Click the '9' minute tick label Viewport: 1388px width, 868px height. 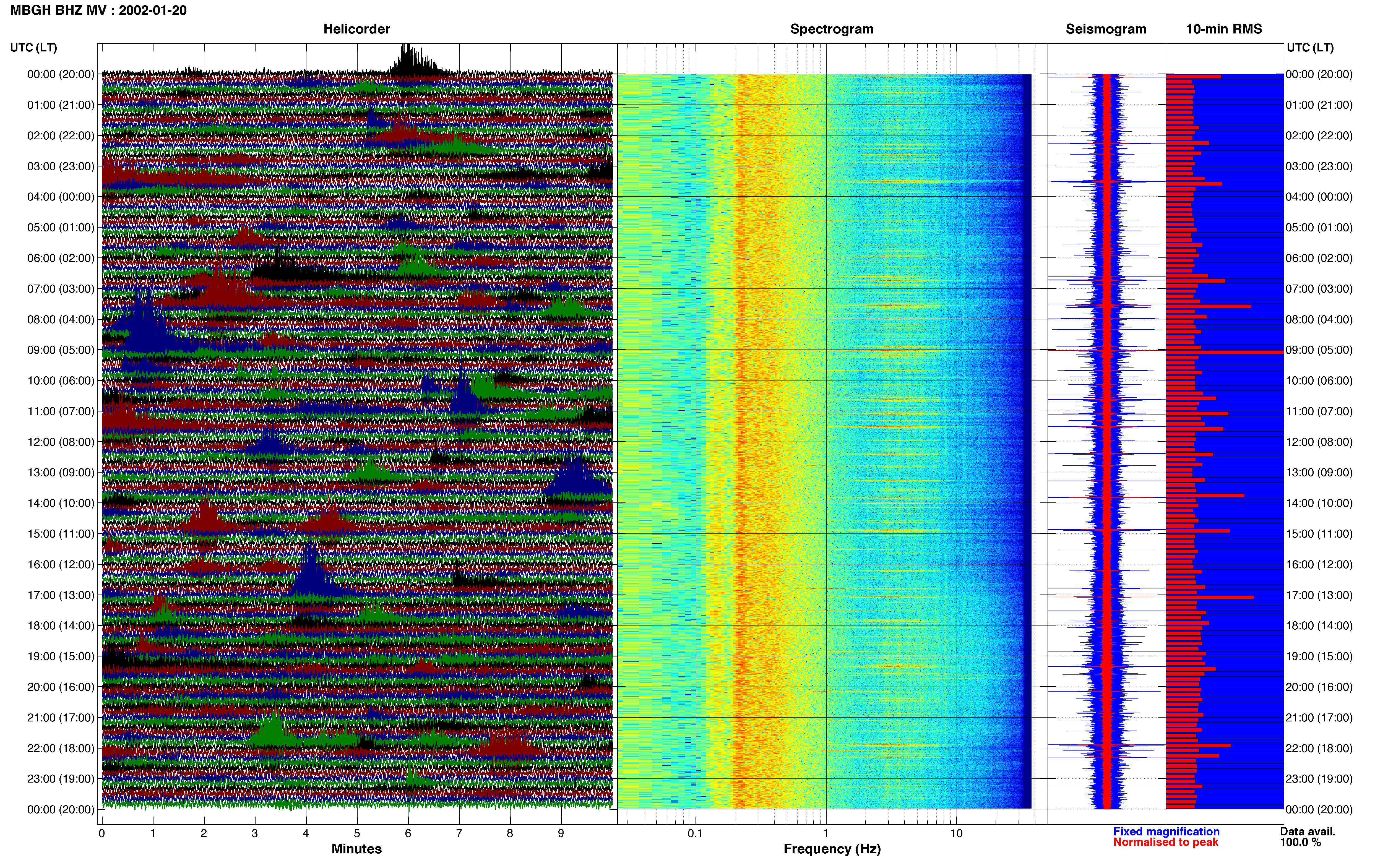561,833
